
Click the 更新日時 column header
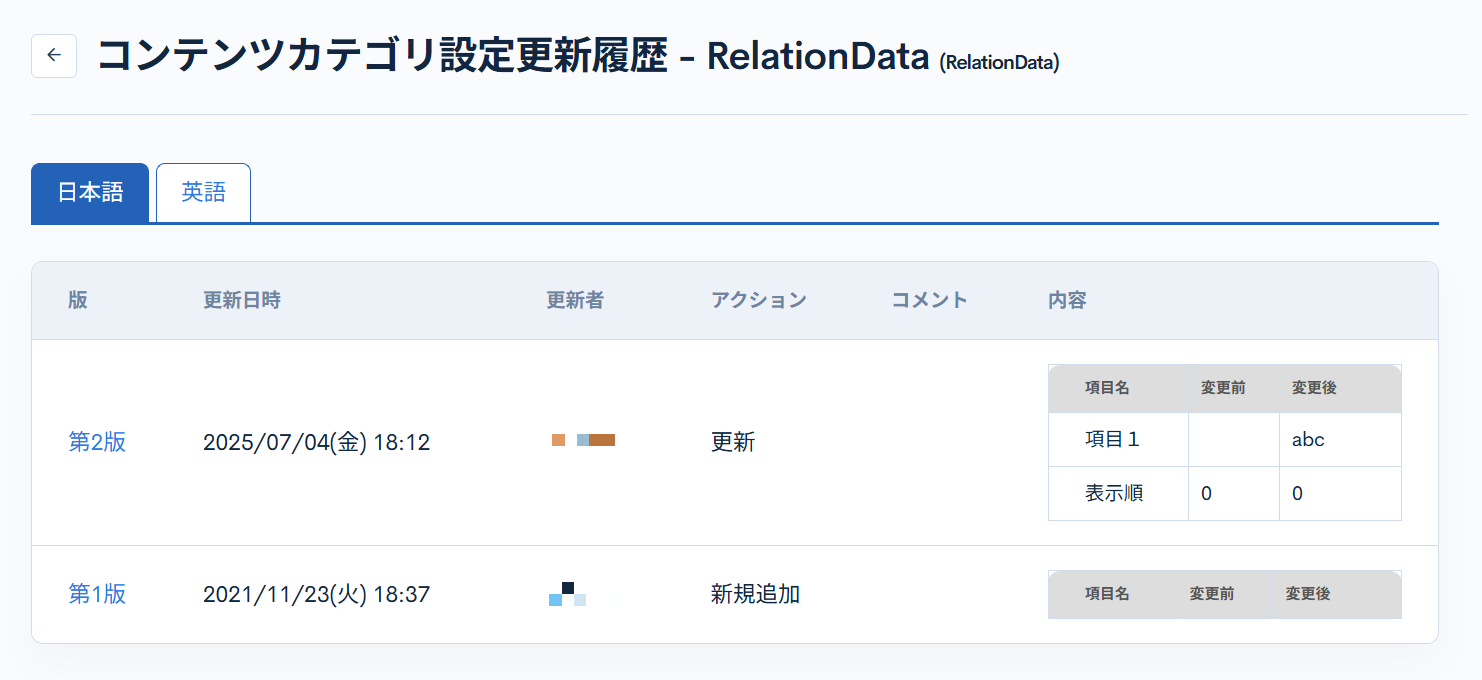coord(242,300)
